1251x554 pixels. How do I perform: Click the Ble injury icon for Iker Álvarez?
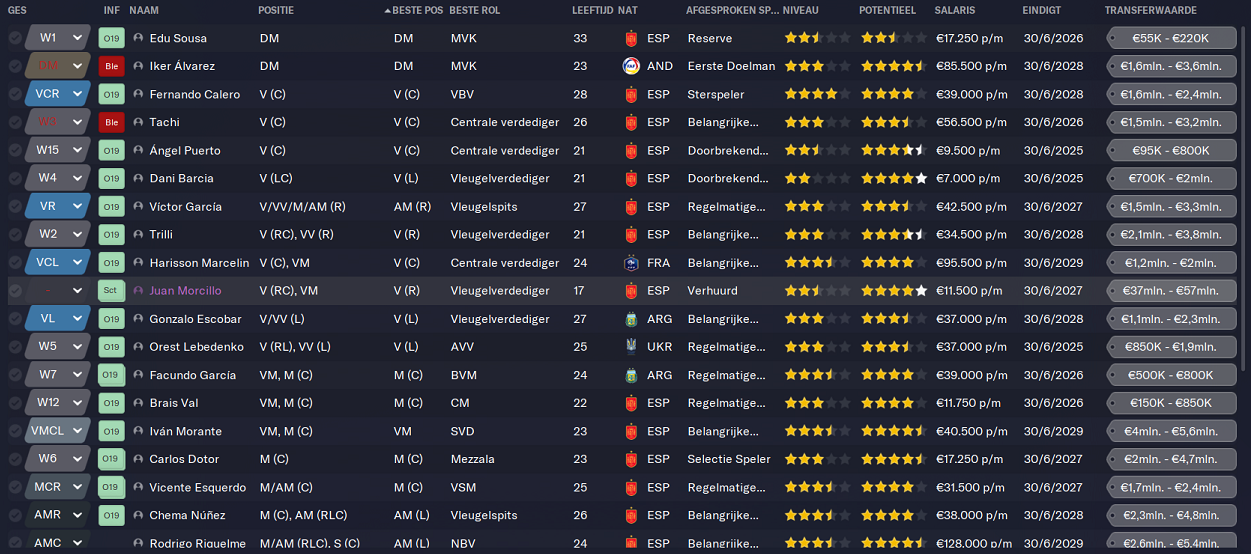pos(111,66)
